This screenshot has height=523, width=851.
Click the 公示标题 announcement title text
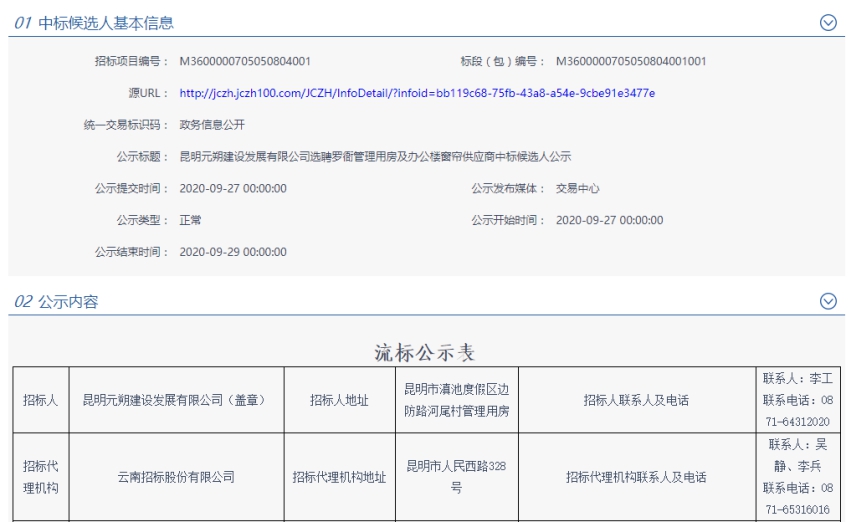(374, 157)
